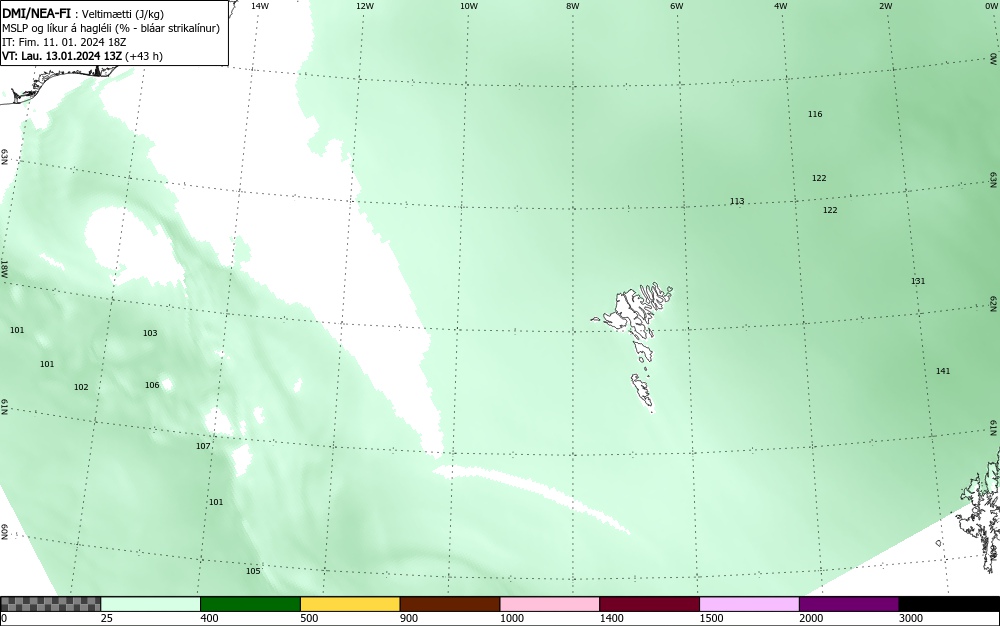Click the 113 value on the map
Image resolution: width=1000 pixels, height=626 pixels.
(x=737, y=201)
